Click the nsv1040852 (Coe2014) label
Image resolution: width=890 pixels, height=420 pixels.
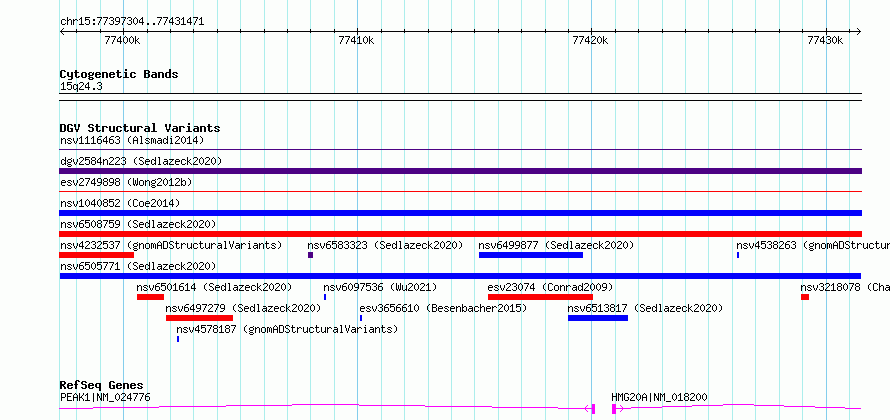point(120,203)
